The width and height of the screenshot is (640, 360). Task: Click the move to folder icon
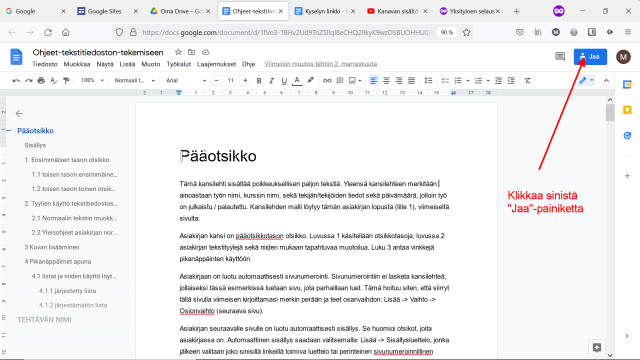tap(191, 52)
